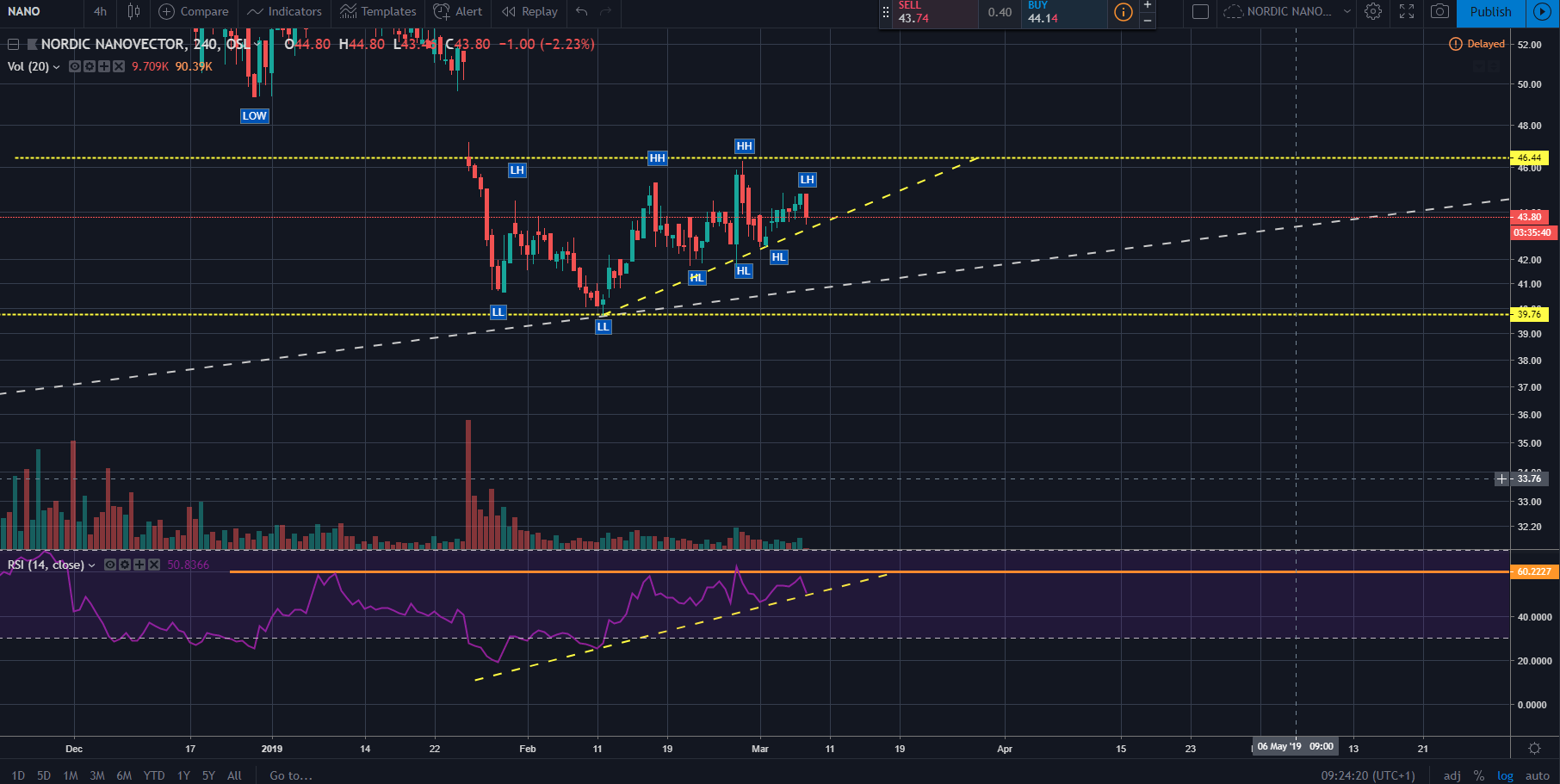
Task: Increase order quantity with plus button
Action: point(1148,5)
